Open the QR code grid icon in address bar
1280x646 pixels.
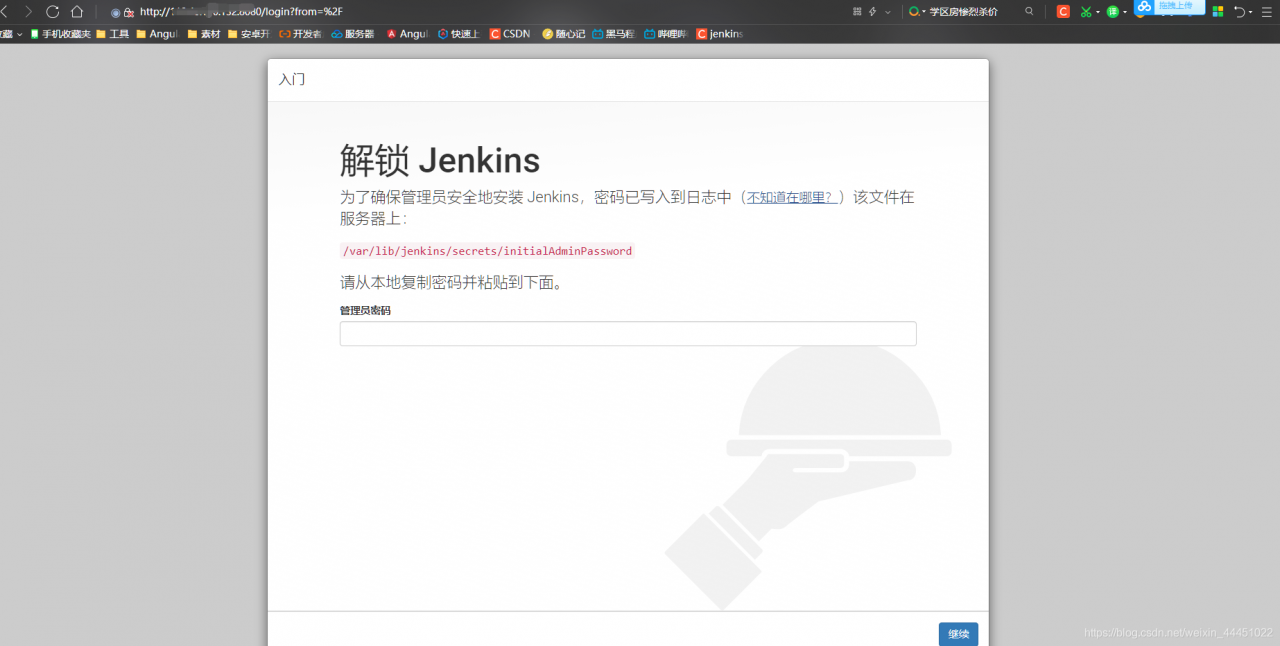(x=857, y=11)
